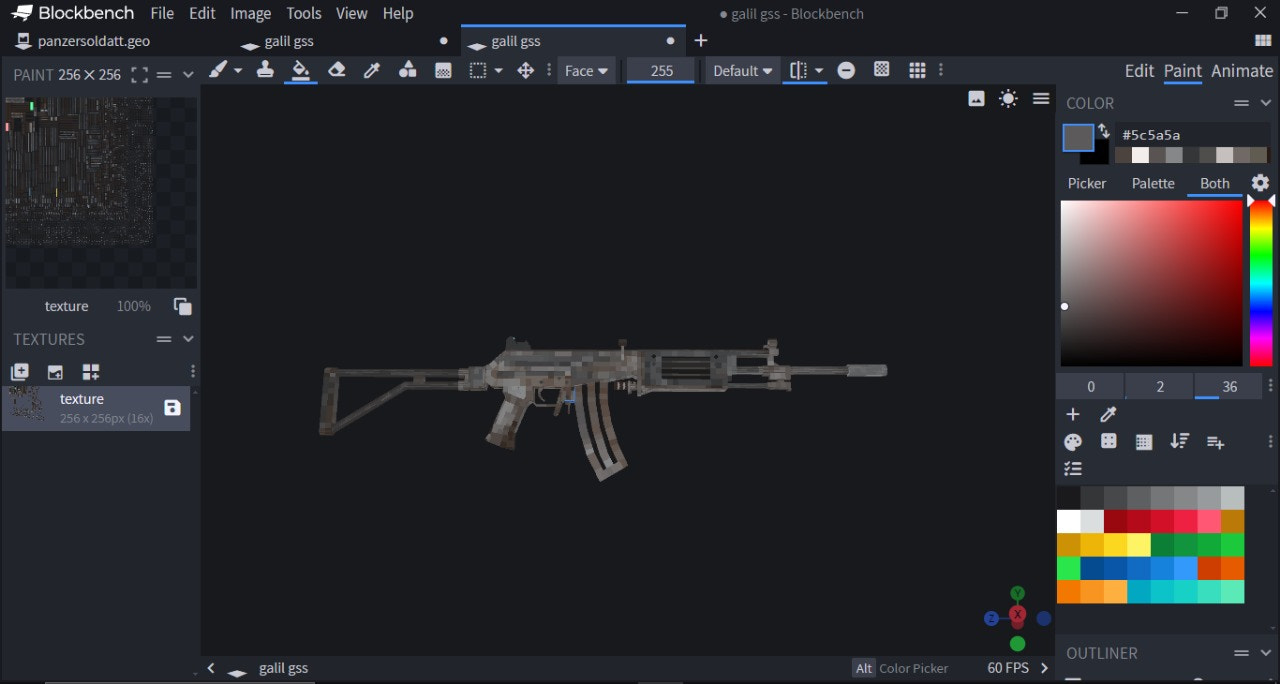Save the texture using the disk icon

172,408
